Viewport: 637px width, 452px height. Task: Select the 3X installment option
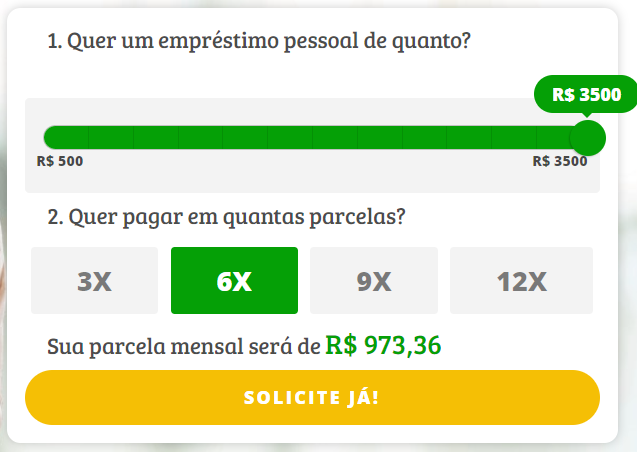94,281
